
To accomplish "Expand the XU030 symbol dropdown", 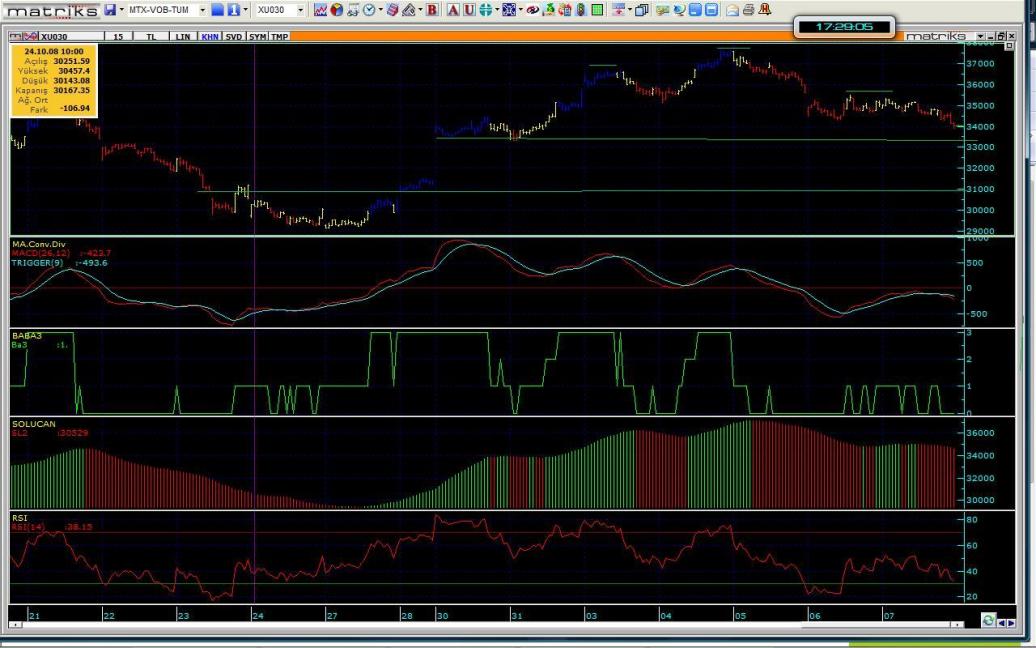I will point(300,10).
